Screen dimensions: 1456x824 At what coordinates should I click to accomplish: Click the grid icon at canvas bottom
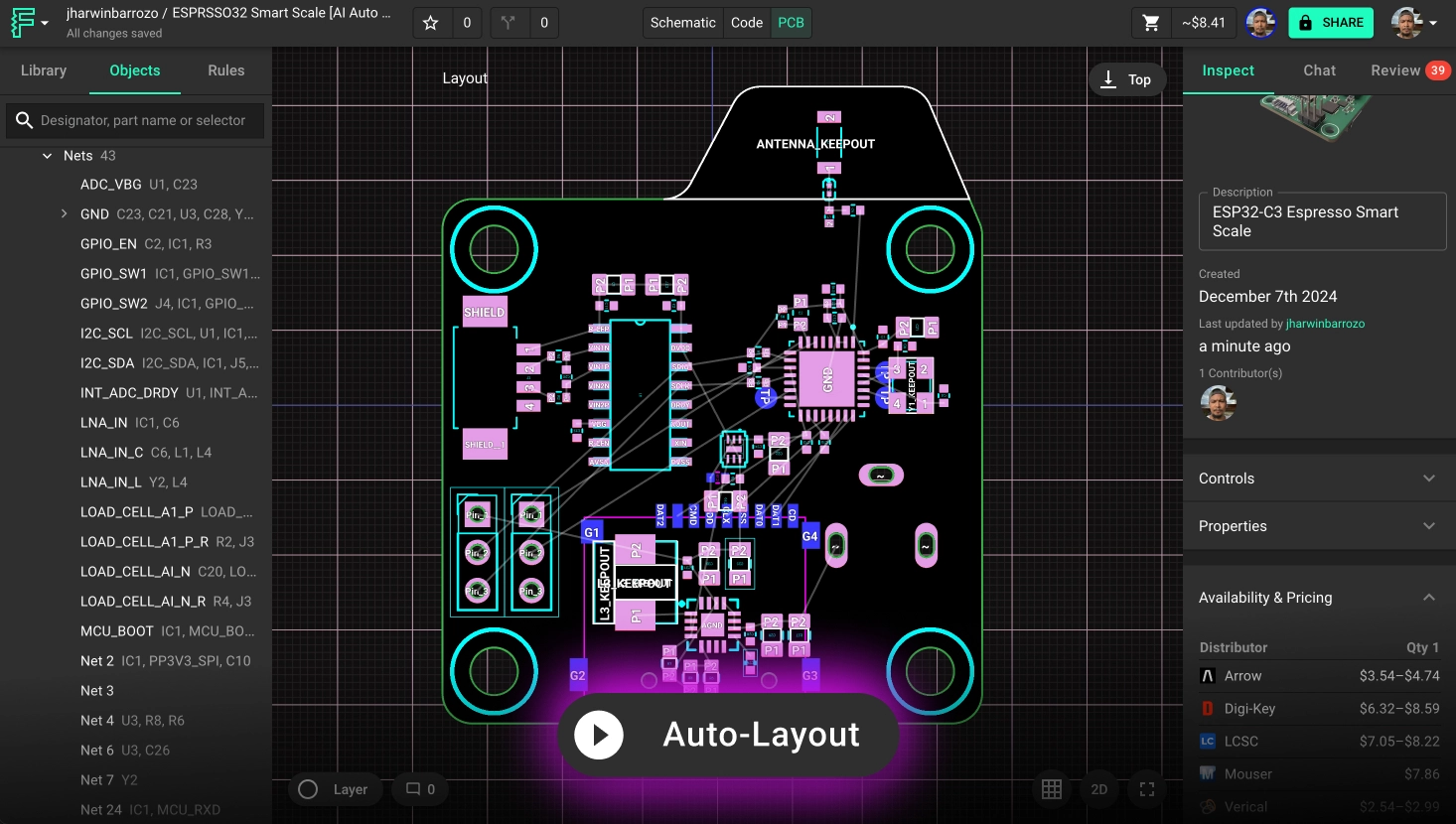(1052, 789)
